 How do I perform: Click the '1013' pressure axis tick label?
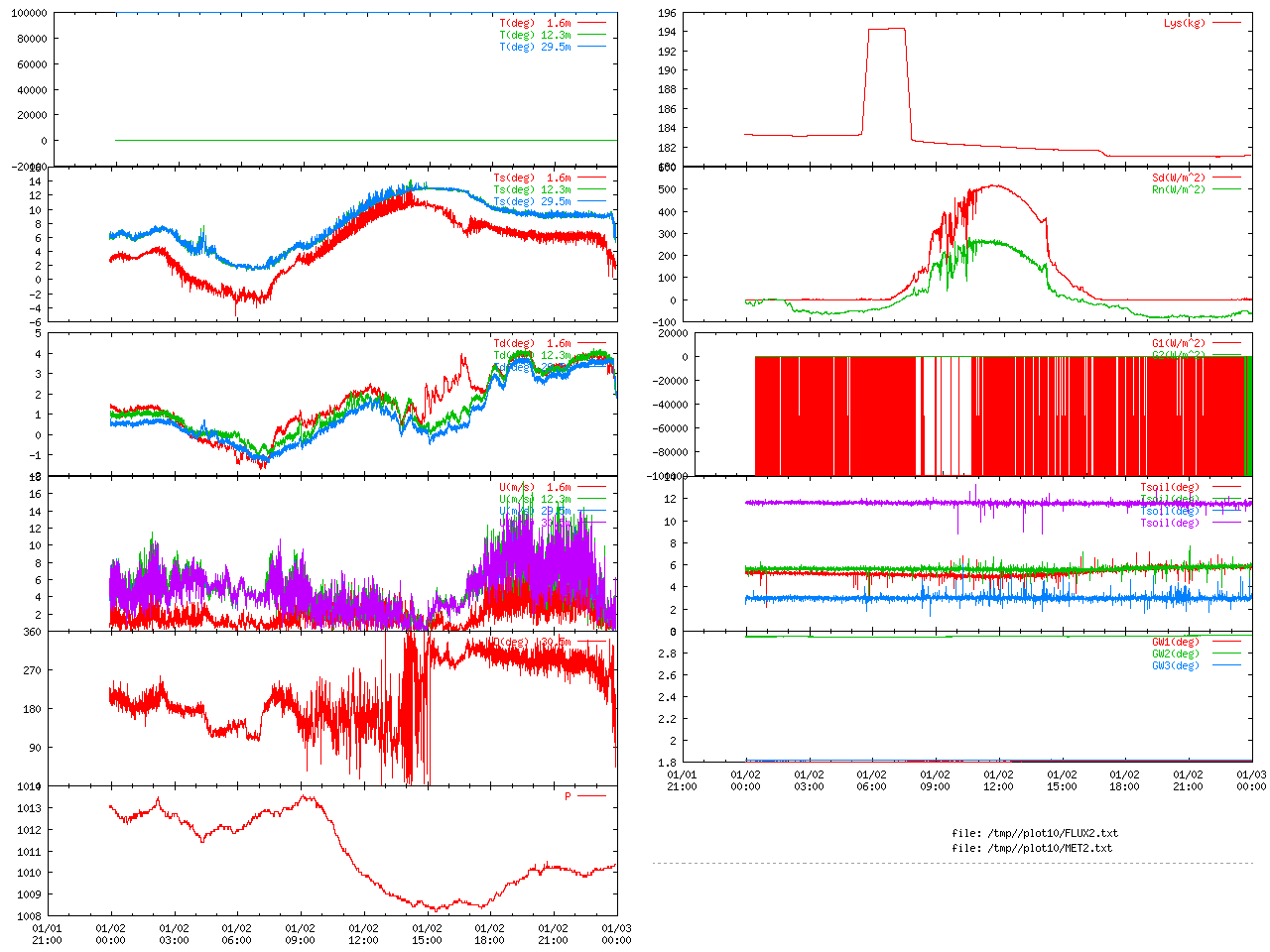pos(29,808)
